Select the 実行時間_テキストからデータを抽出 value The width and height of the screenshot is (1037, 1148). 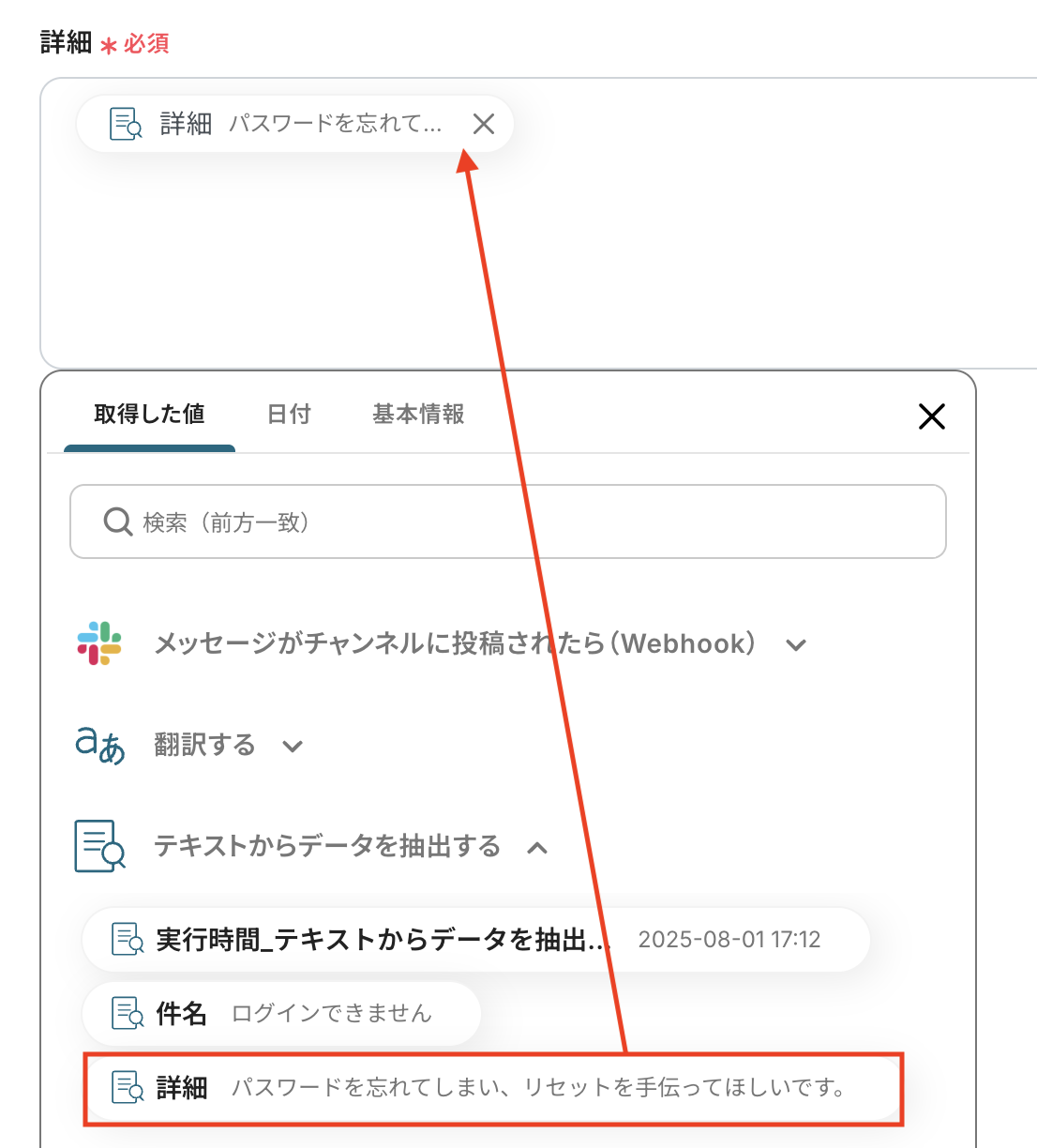click(476, 940)
